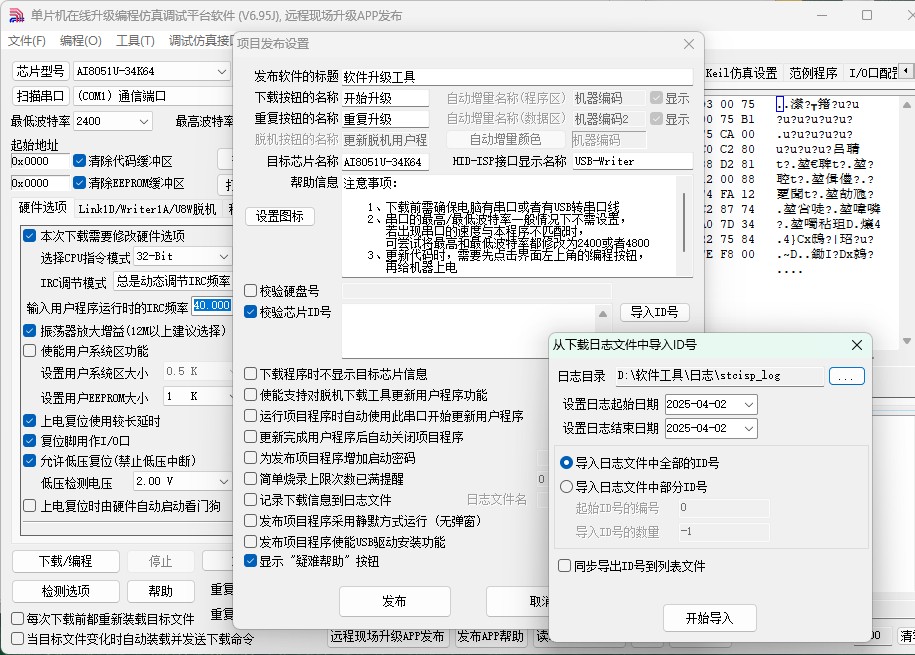Open the 文件(F) menu
The image size is (915, 655).
(27, 41)
